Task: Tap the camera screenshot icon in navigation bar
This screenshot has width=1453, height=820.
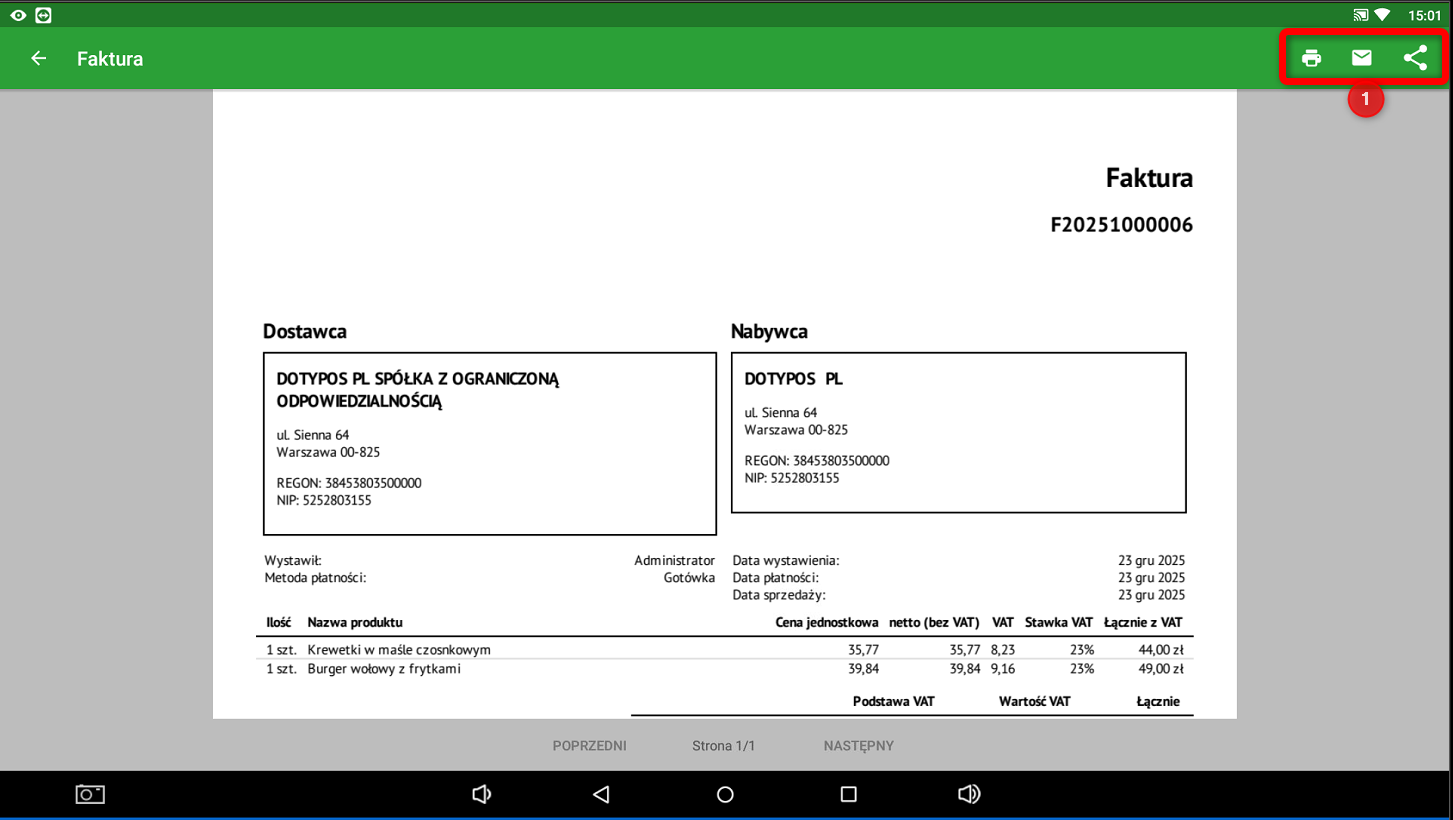Action: 90,794
